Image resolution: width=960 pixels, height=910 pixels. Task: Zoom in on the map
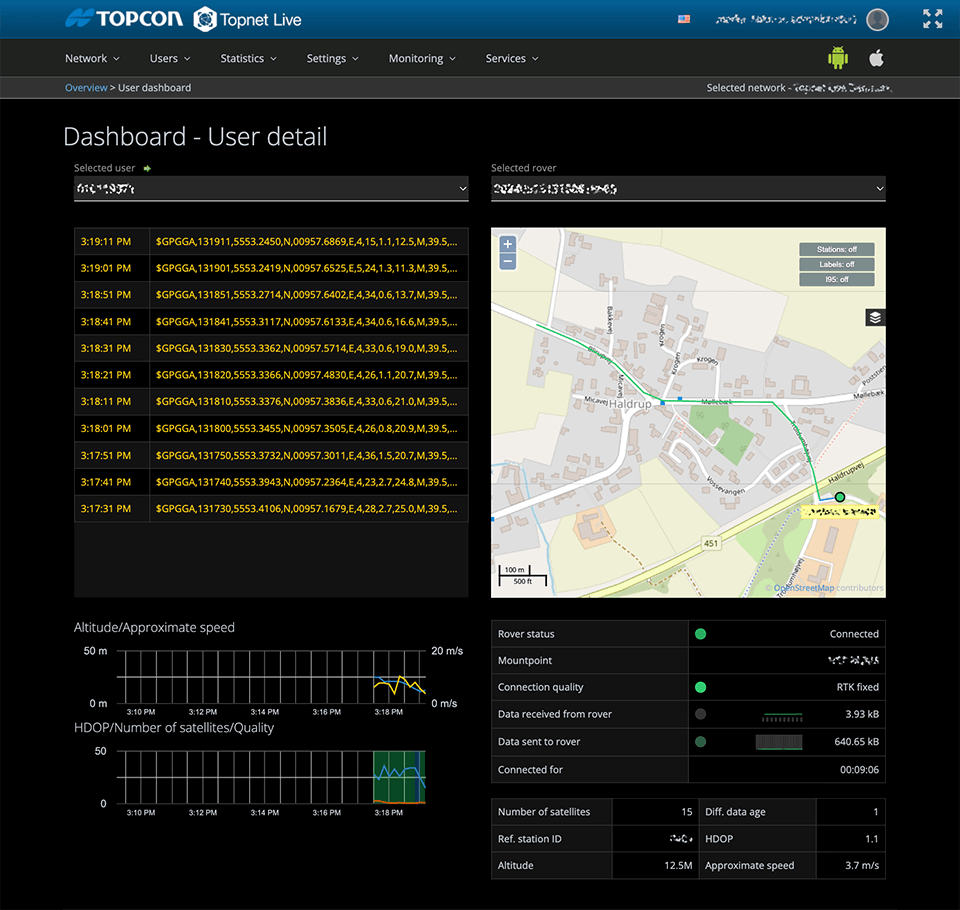pos(507,244)
